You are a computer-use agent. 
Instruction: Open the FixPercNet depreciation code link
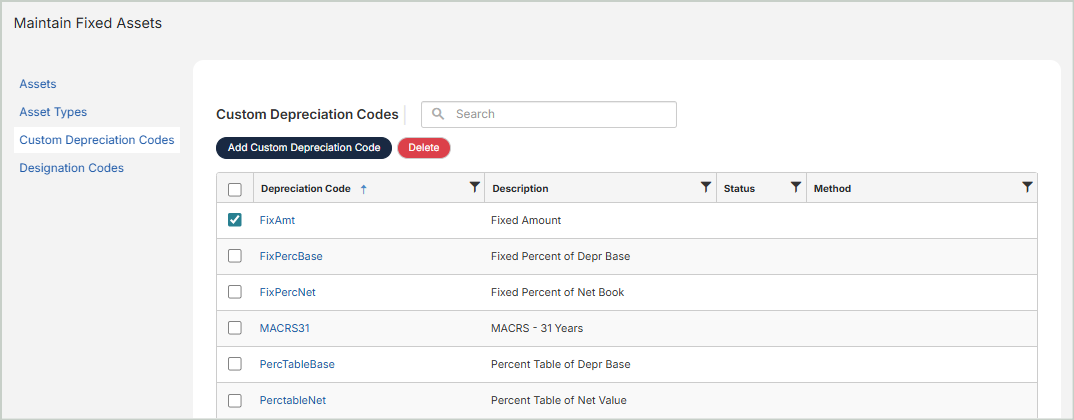pos(287,292)
